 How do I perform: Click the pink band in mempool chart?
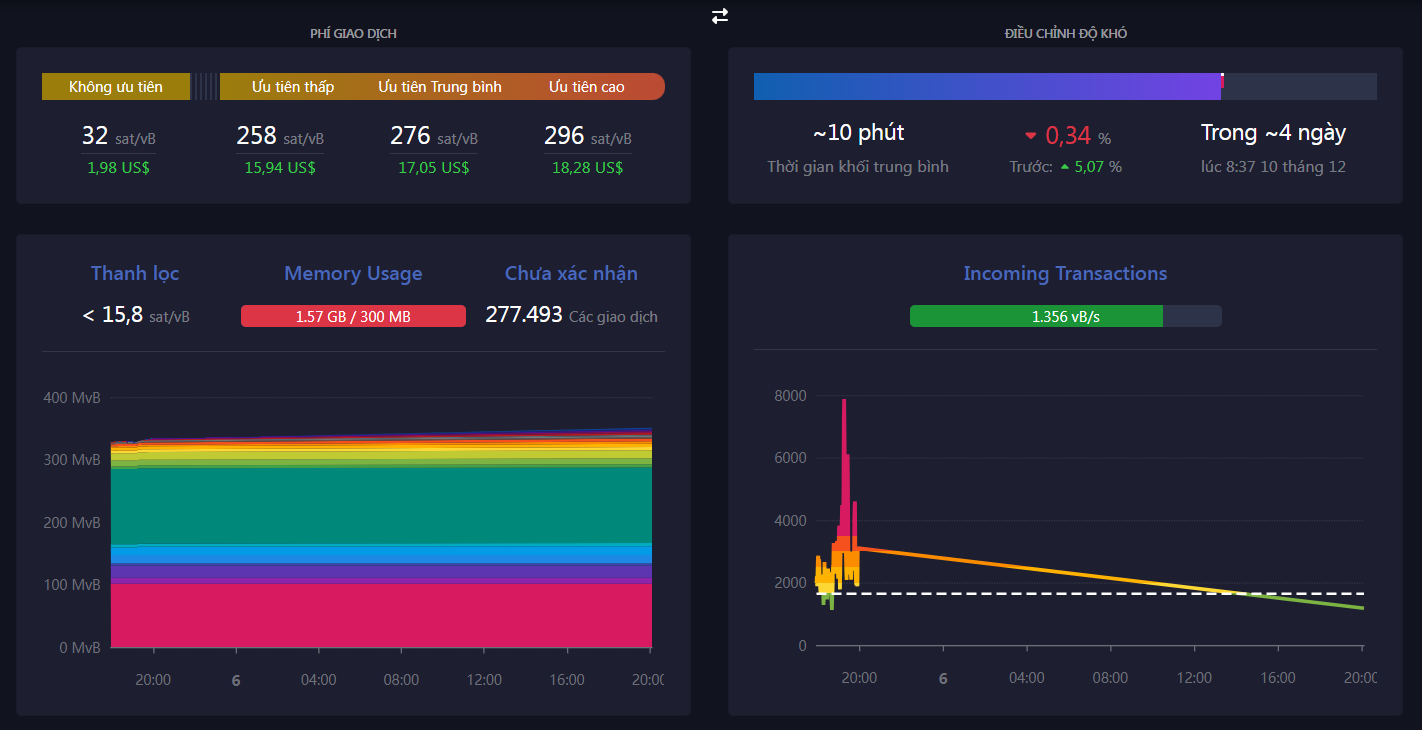381,615
